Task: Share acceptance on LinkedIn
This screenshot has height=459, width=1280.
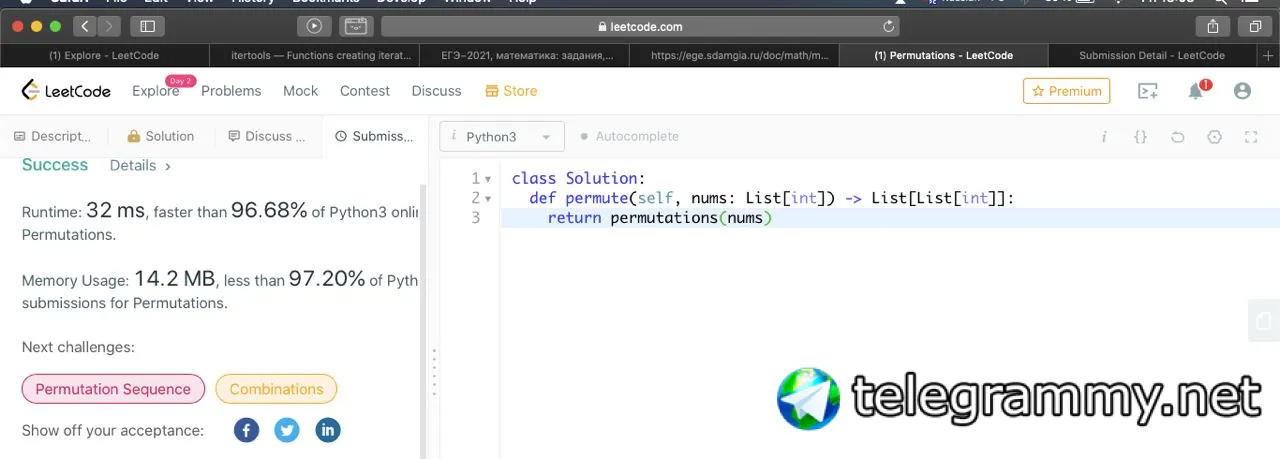Action: point(328,430)
